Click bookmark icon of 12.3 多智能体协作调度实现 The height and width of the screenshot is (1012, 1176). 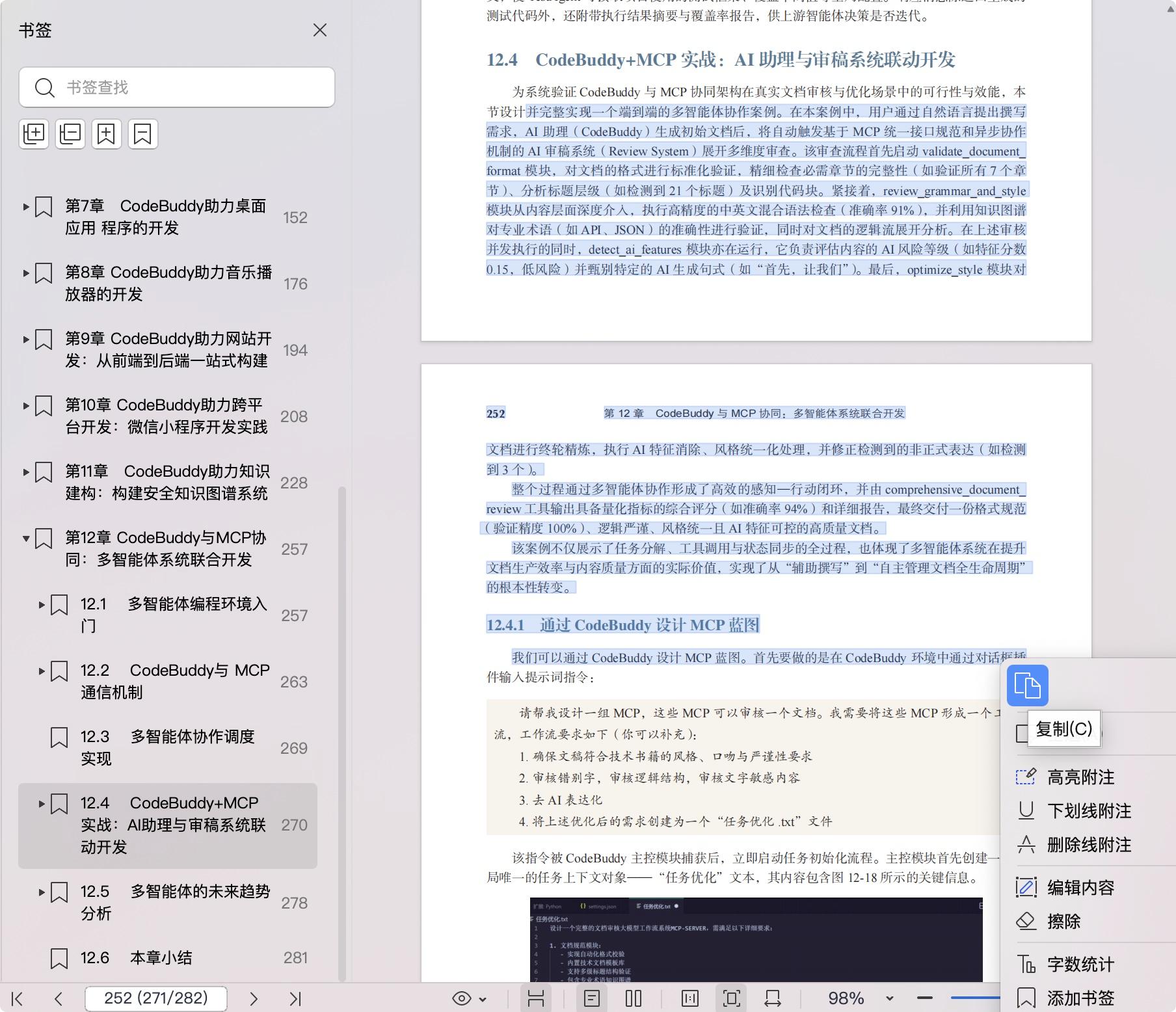pyautogui.click(x=59, y=738)
